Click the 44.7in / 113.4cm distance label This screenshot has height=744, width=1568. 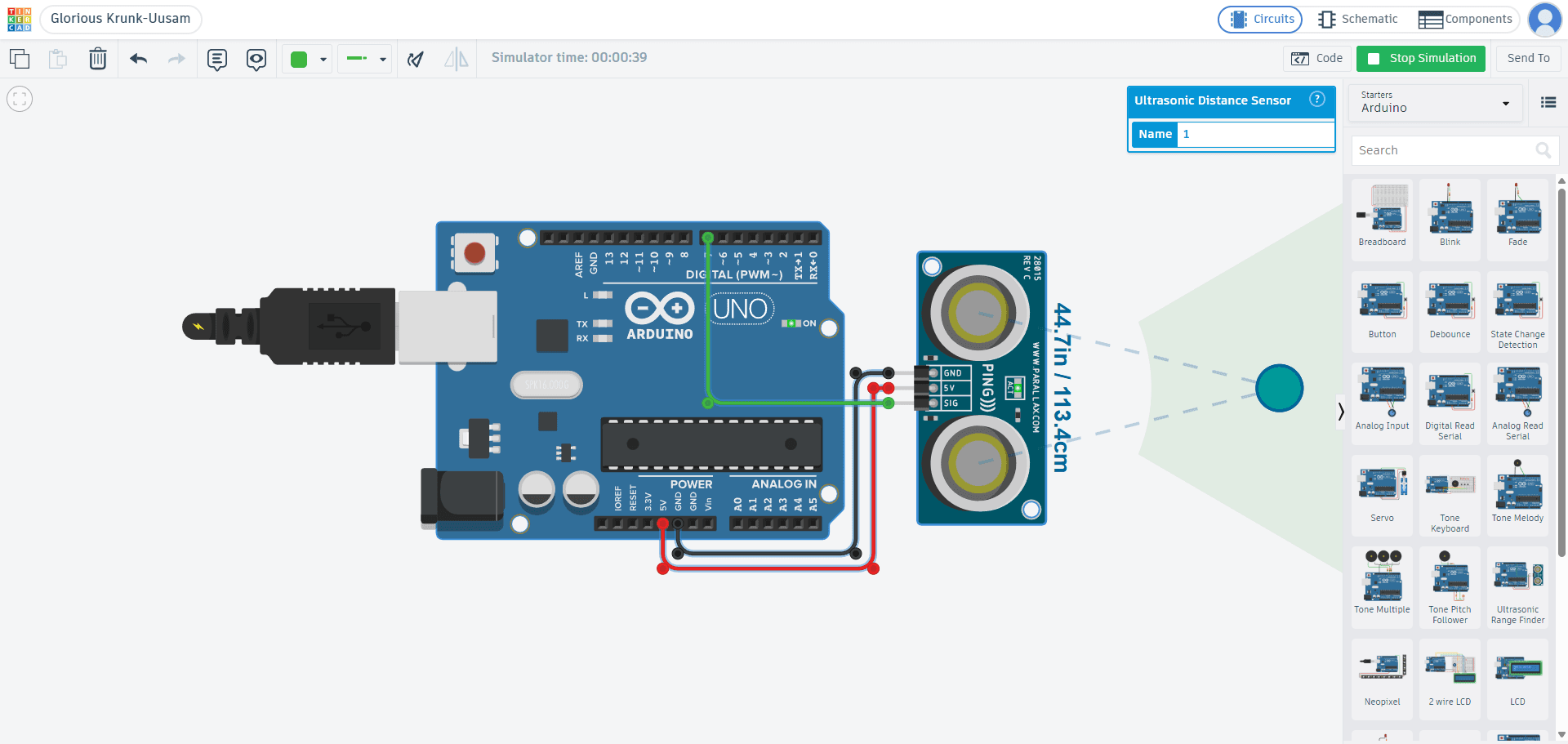point(1061,388)
